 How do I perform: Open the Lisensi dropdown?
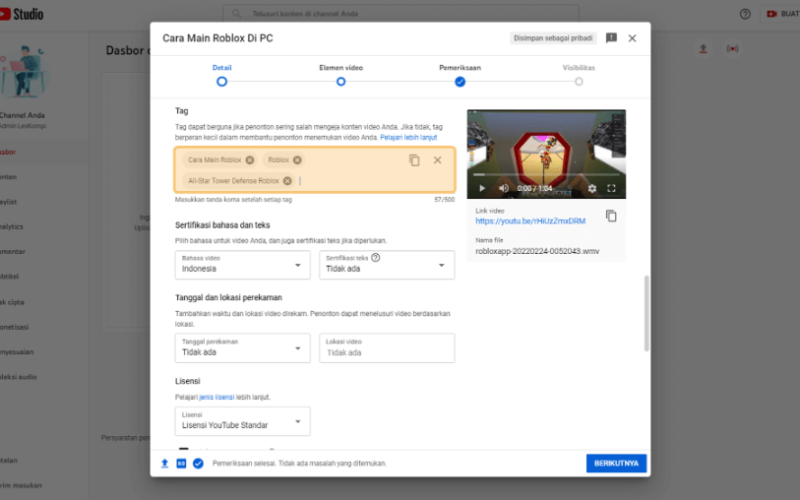242,421
